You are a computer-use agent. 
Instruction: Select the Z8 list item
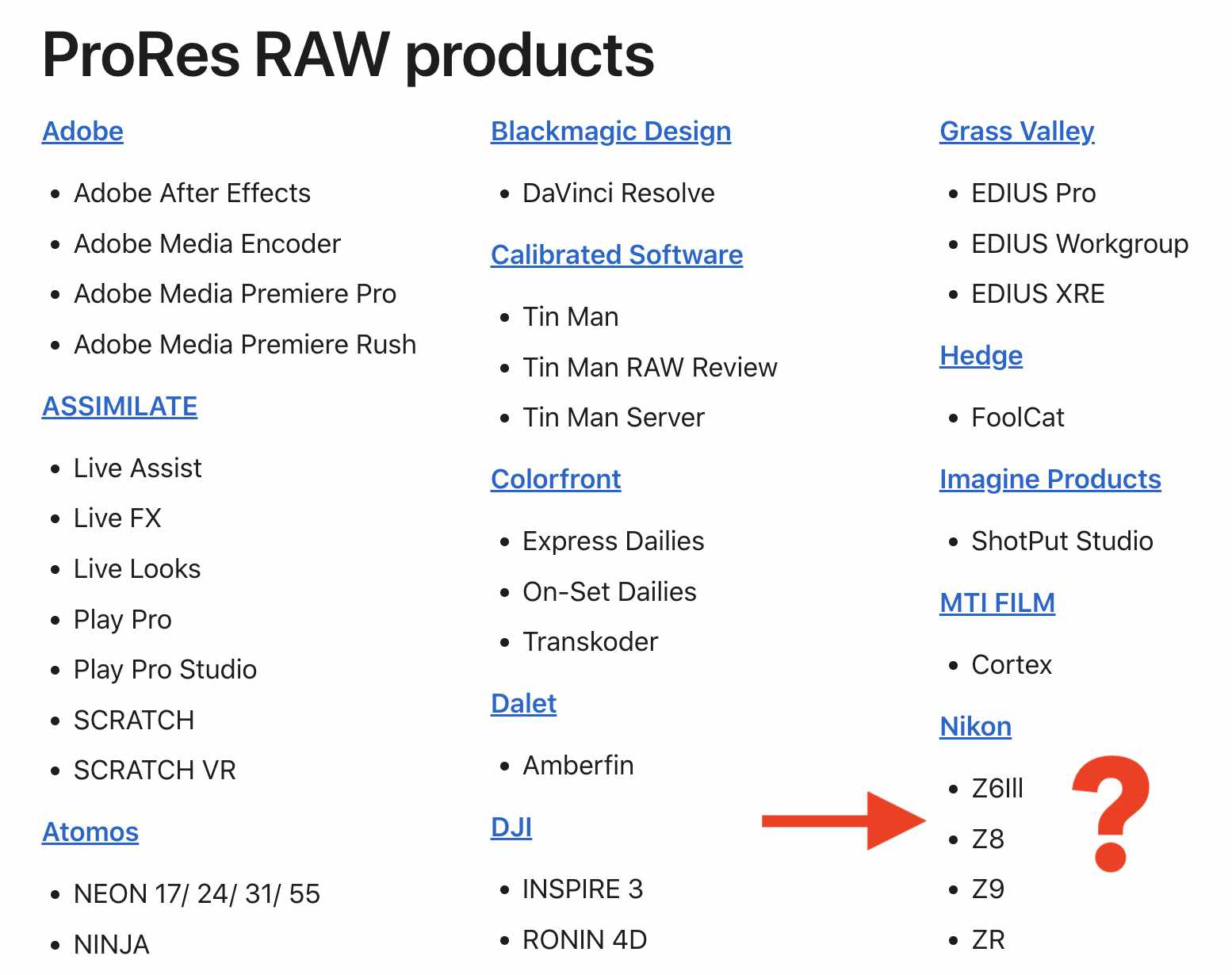point(988,839)
